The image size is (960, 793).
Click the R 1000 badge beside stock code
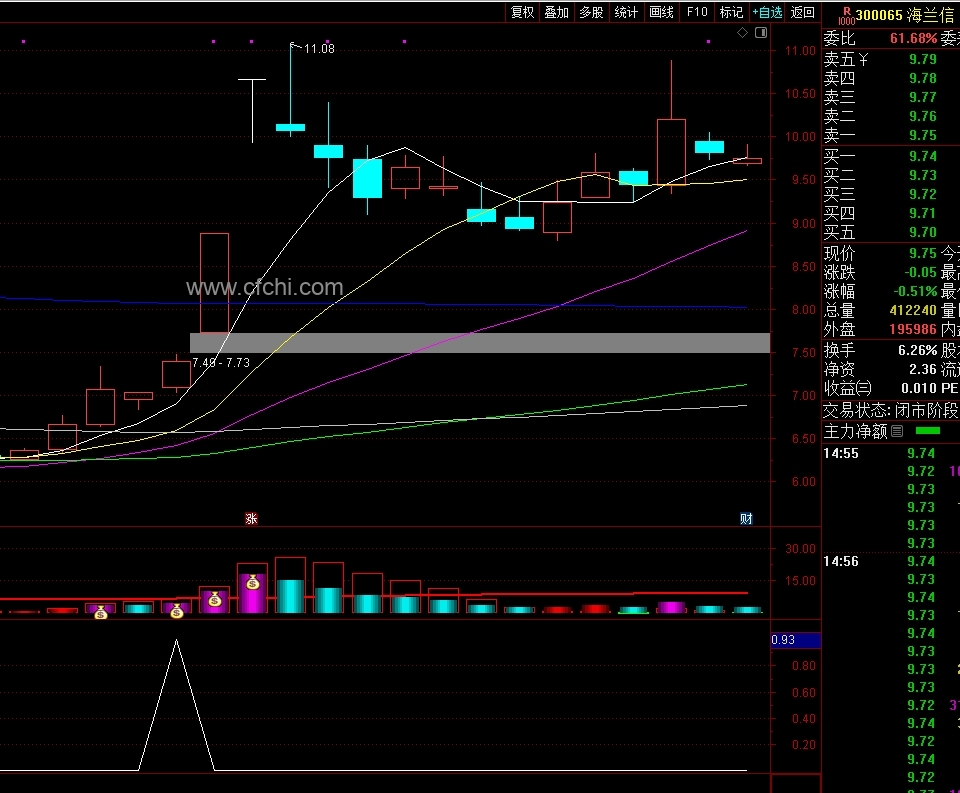point(847,15)
